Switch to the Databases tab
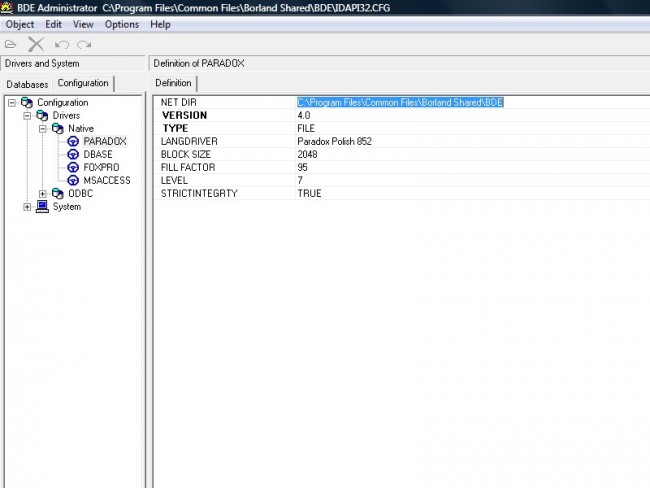 click(x=27, y=85)
